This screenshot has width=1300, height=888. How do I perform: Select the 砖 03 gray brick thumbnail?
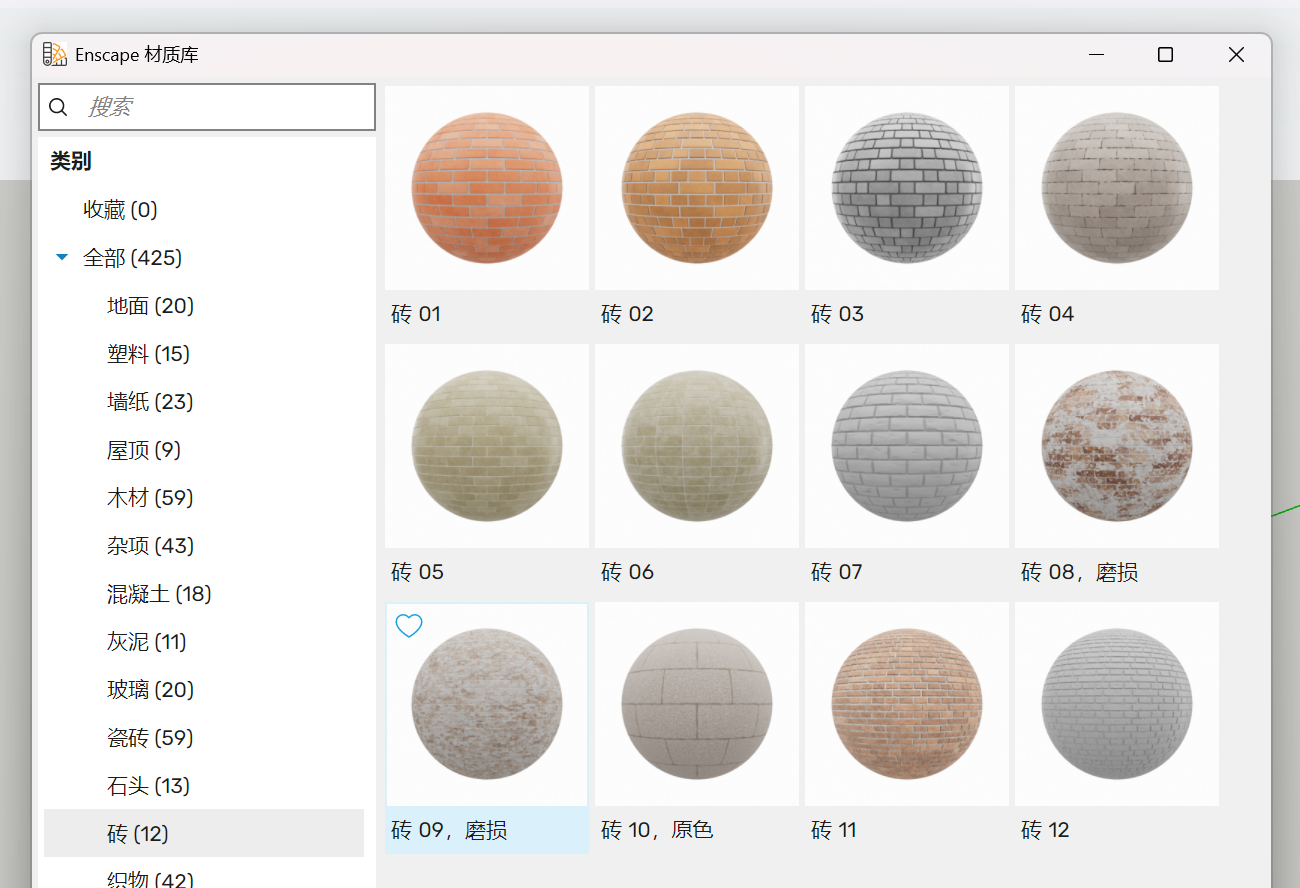[x=907, y=188]
